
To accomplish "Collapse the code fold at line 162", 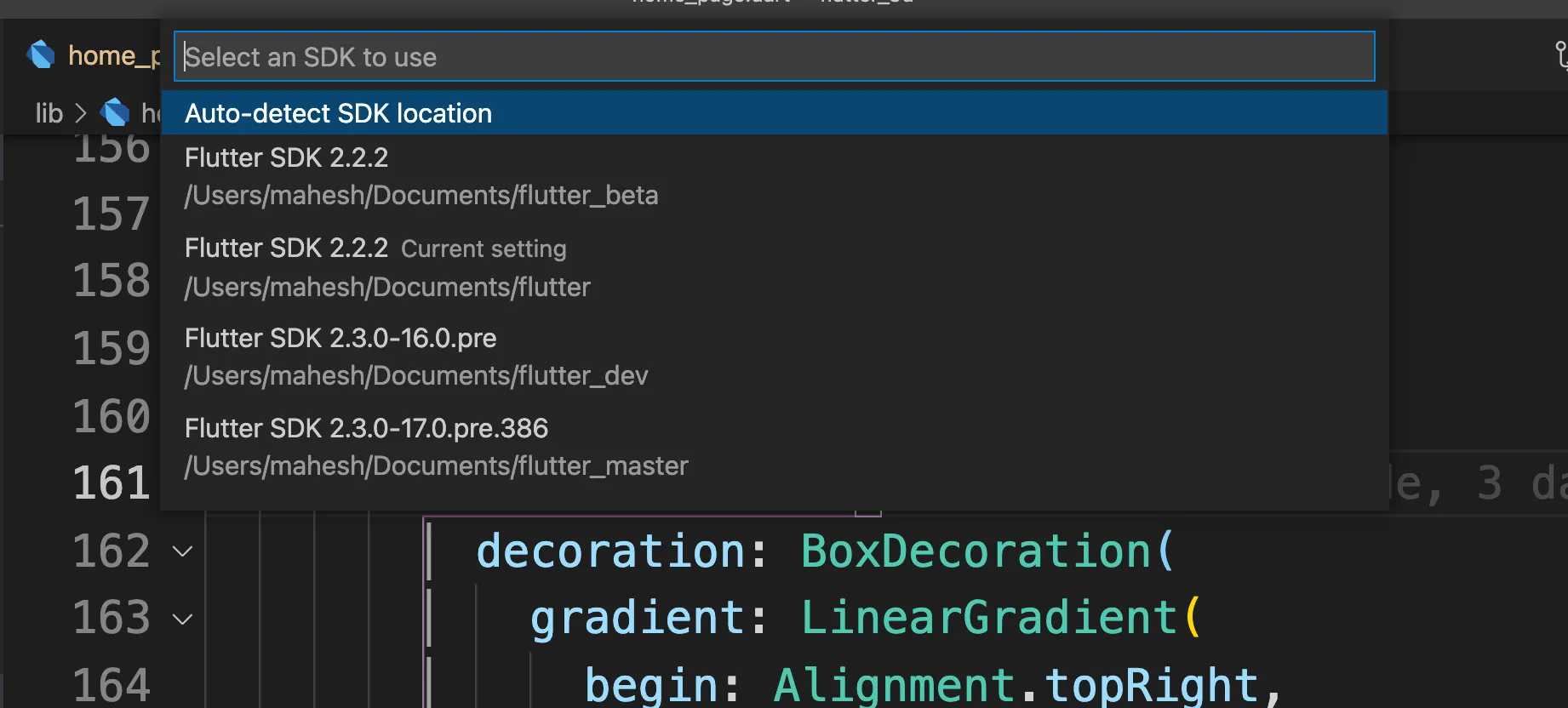I will point(182,551).
